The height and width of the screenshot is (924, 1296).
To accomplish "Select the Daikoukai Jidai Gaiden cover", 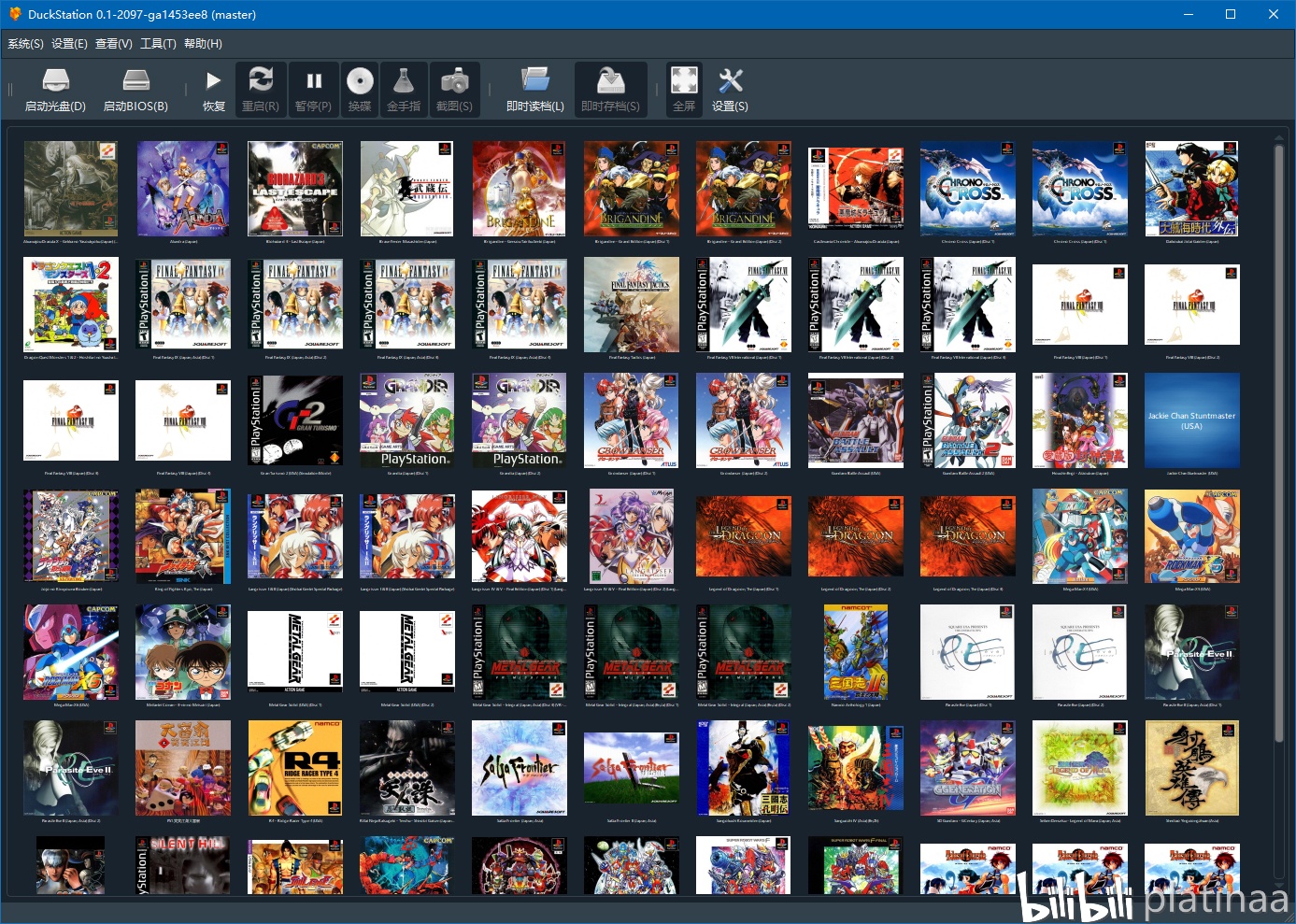I will tap(1192, 189).
